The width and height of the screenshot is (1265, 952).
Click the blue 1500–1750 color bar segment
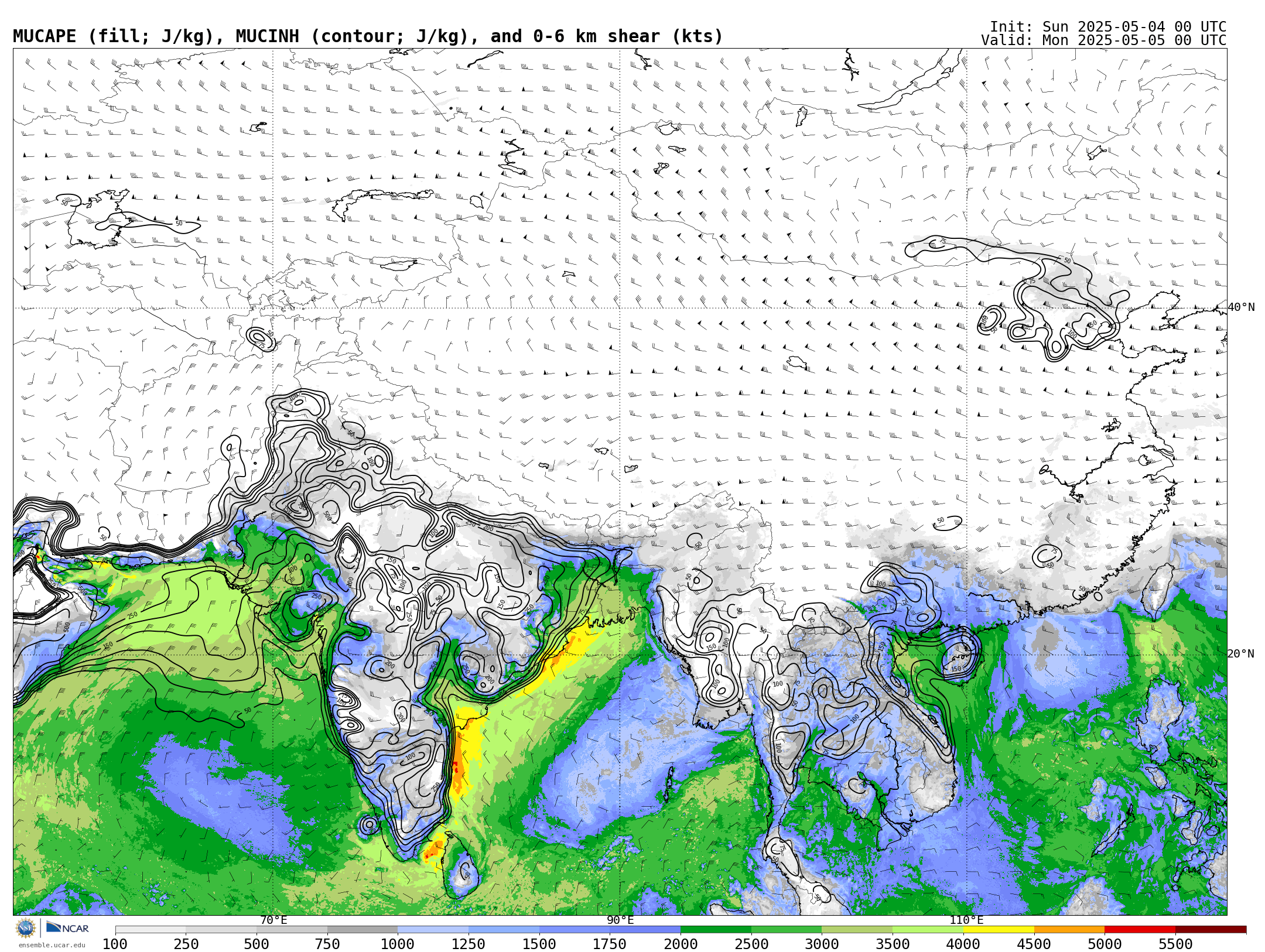coord(575,930)
